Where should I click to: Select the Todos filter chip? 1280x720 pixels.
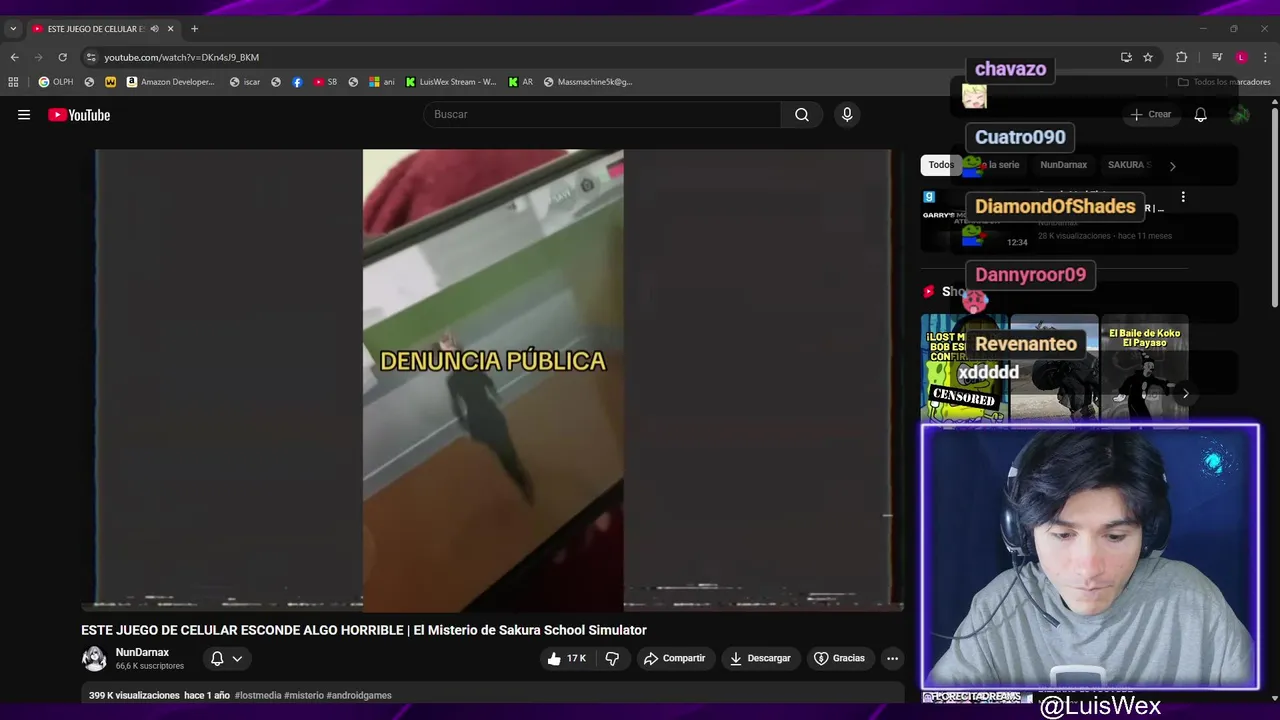point(941,165)
